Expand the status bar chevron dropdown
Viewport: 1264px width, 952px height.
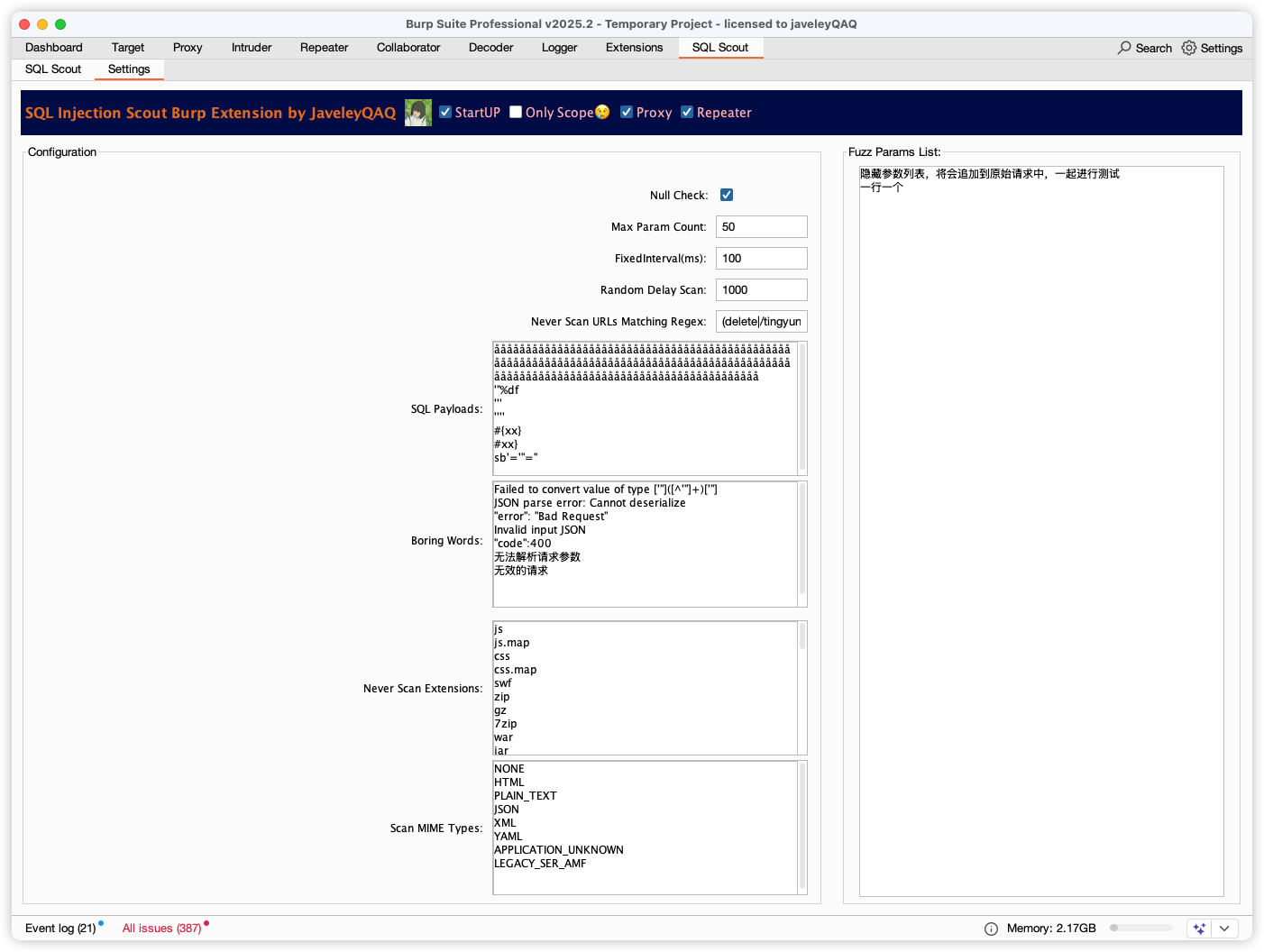[1223, 929]
